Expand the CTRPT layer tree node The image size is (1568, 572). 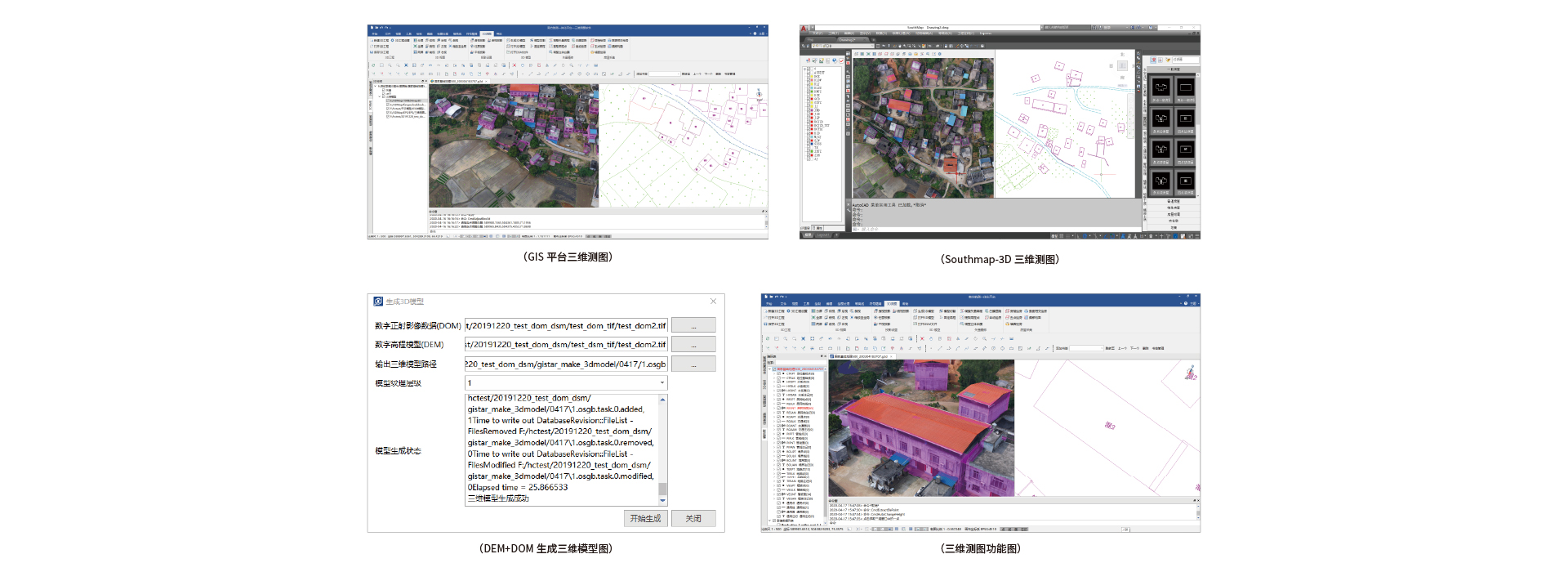(774, 374)
